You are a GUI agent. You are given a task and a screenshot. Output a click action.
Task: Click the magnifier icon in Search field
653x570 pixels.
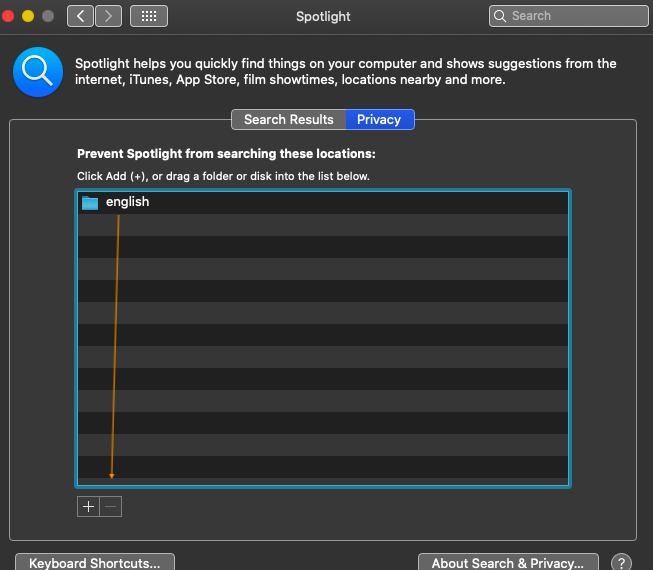click(x=500, y=16)
